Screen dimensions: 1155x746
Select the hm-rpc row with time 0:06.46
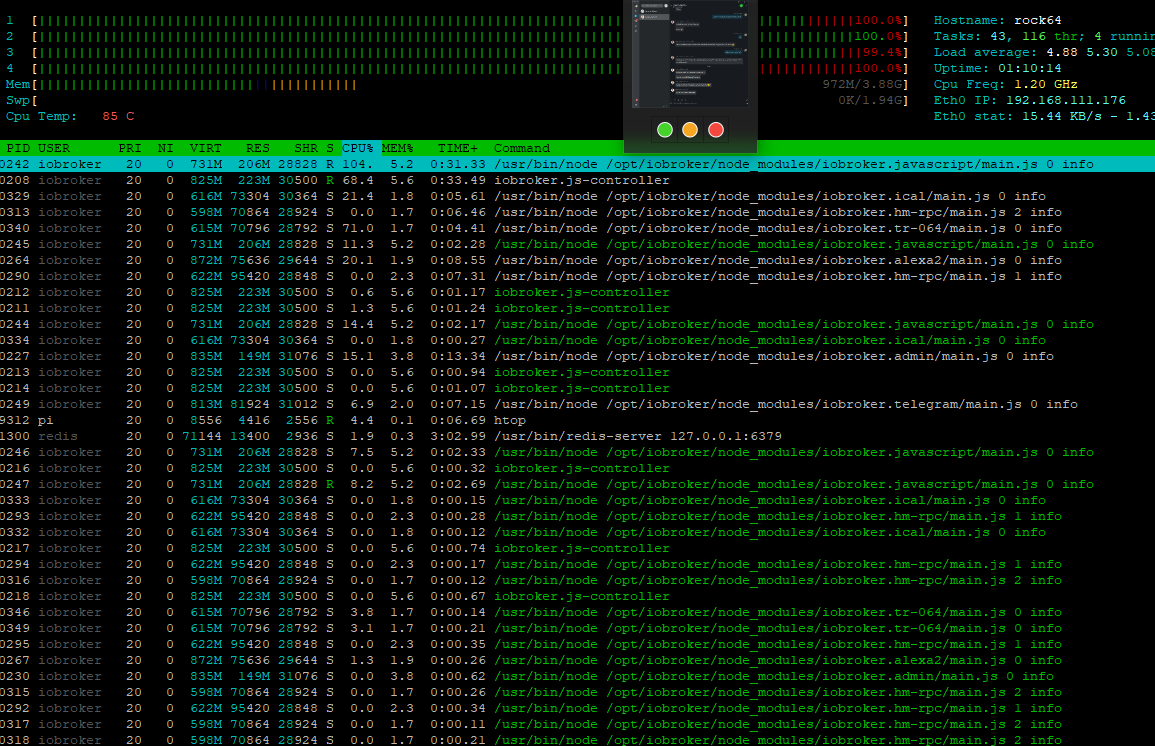coord(578,212)
